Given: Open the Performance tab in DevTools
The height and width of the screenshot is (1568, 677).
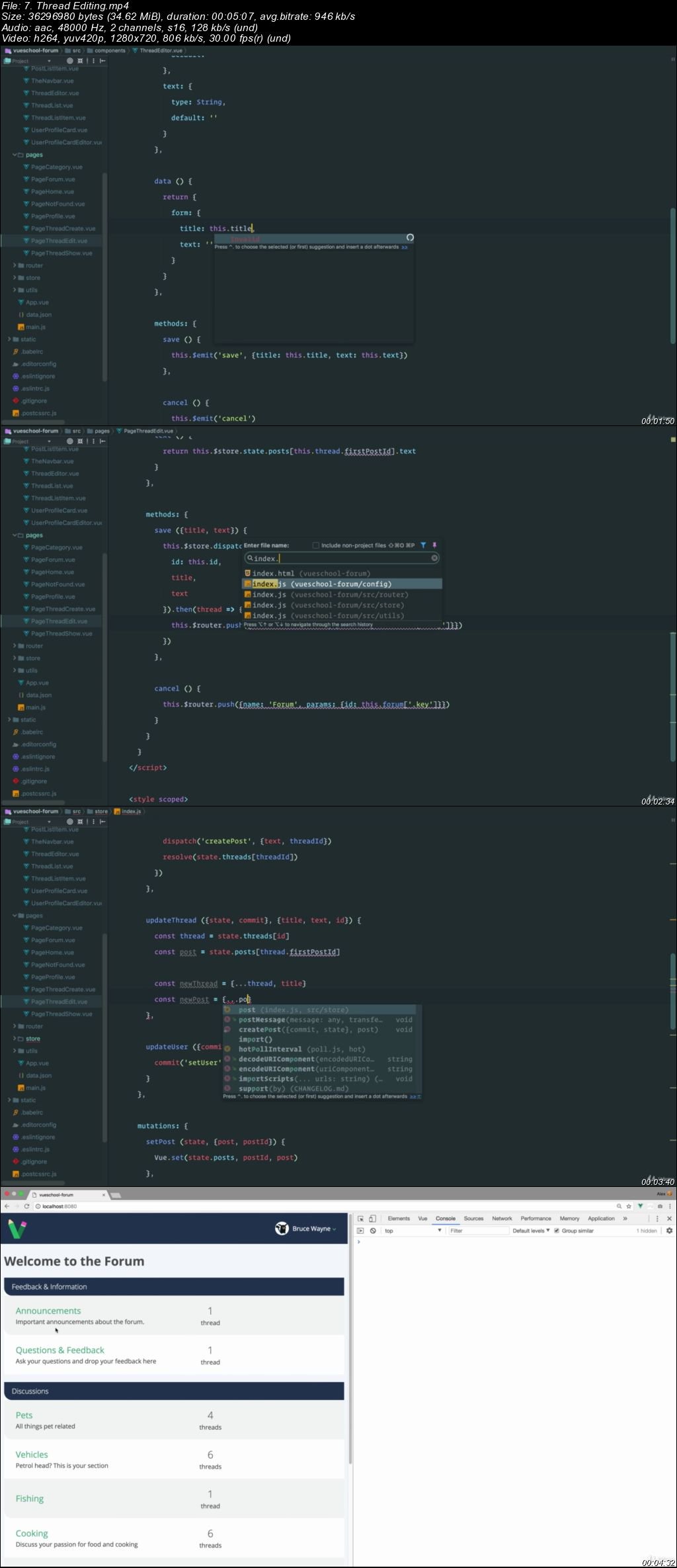Looking at the screenshot, I should click(x=536, y=1219).
